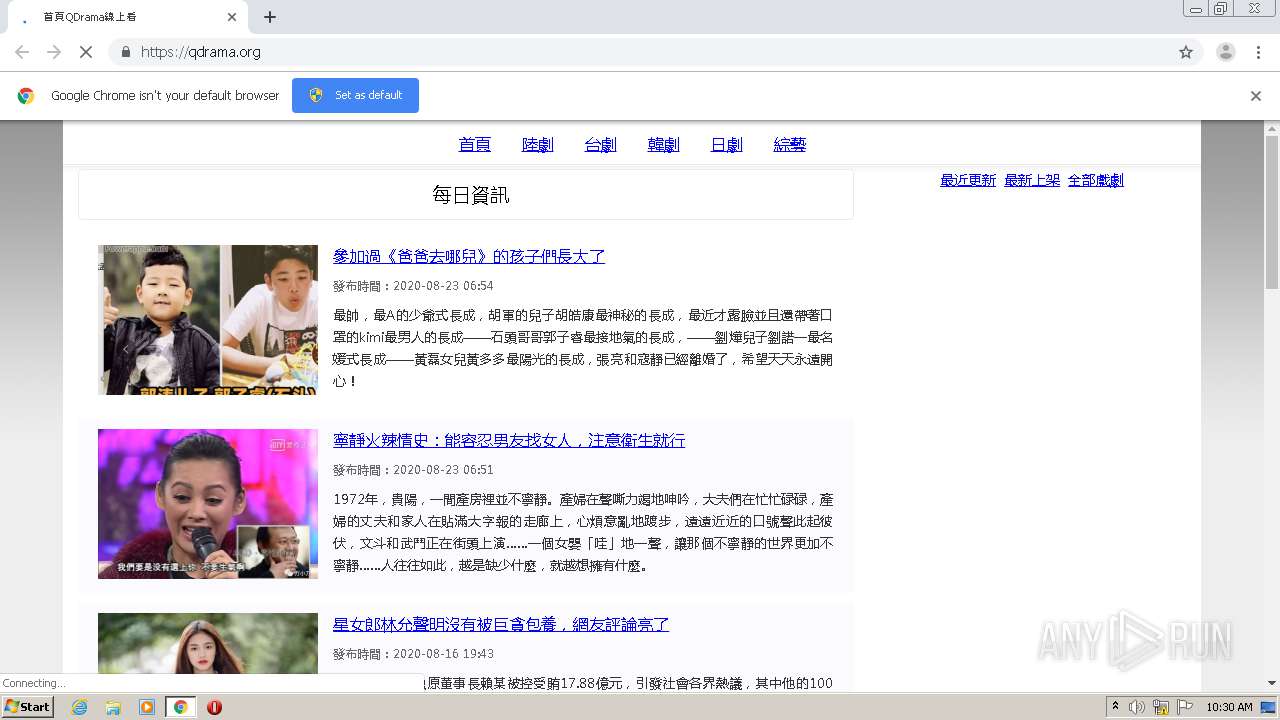Open a new tab with the plus button

pyautogui.click(x=270, y=17)
